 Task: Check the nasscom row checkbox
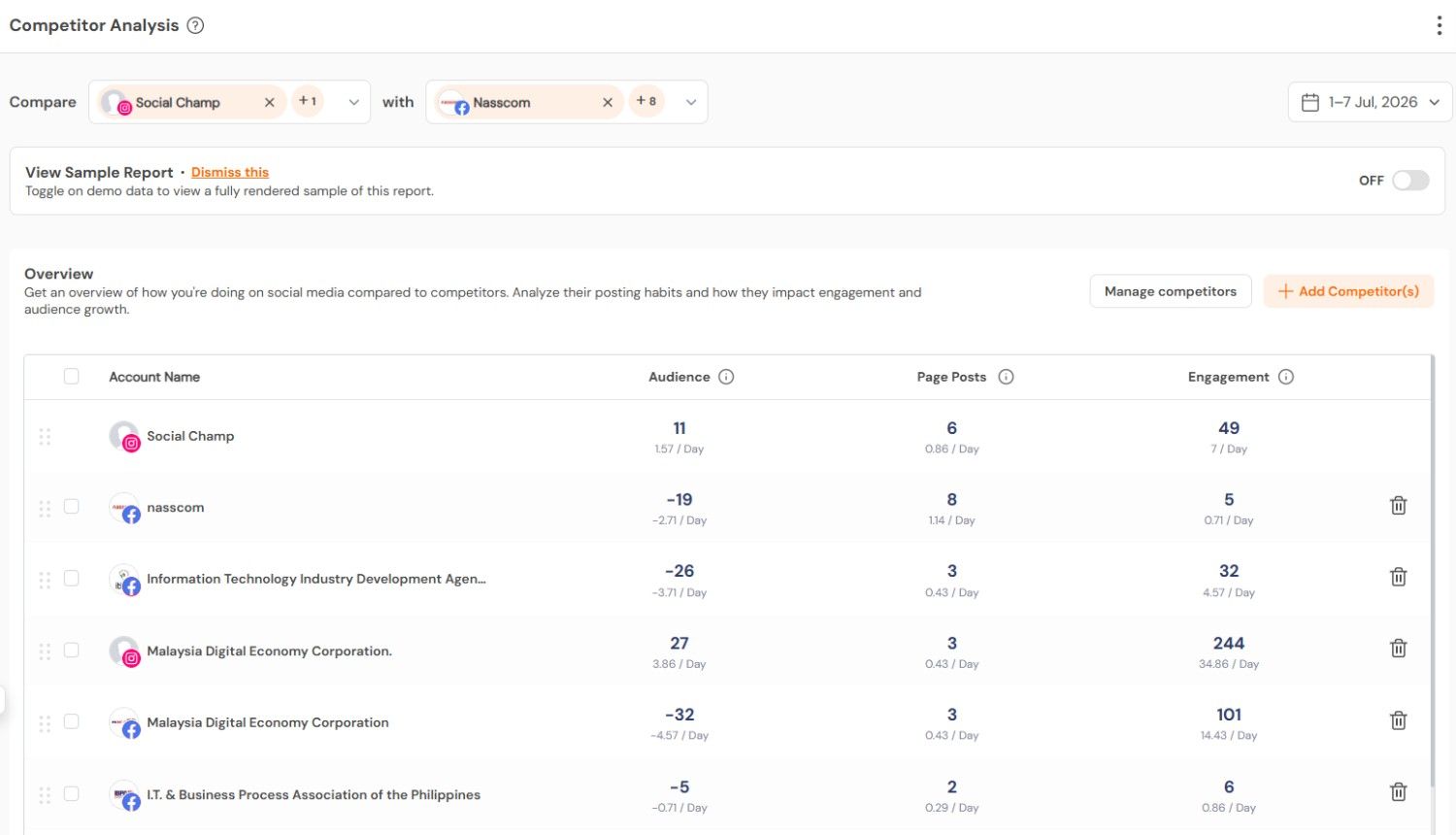[72, 506]
